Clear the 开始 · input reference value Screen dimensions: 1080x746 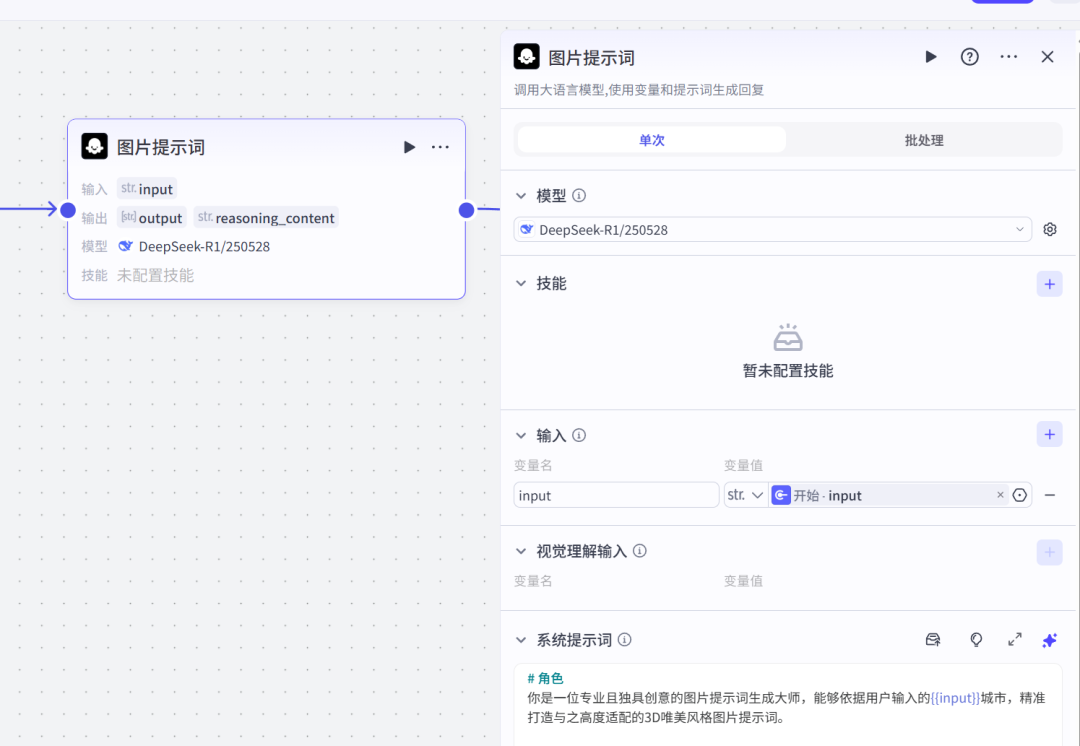[1000, 495]
